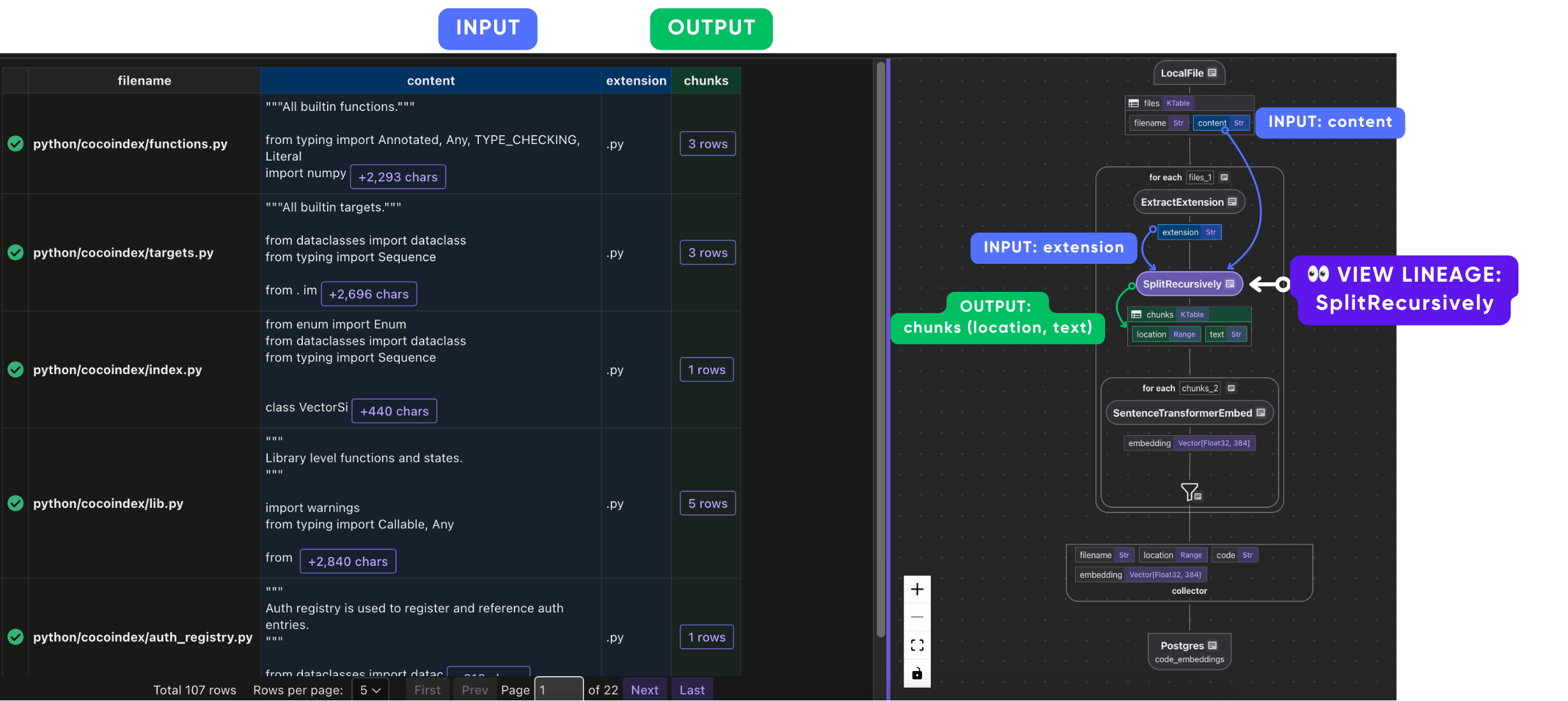Image resolution: width=1568 pixels, height=701 pixels.
Task: Click the chunks column header
Action: point(706,81)
